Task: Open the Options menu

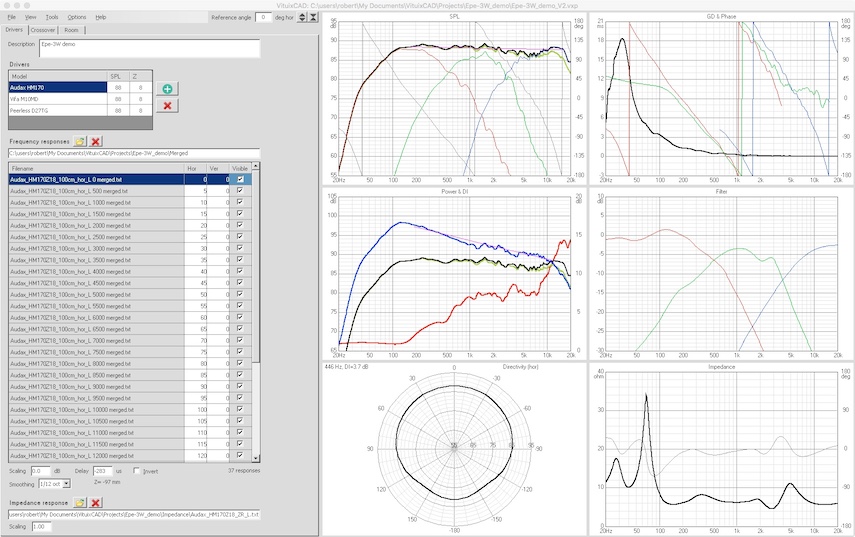Action: (x=77, y=17)
